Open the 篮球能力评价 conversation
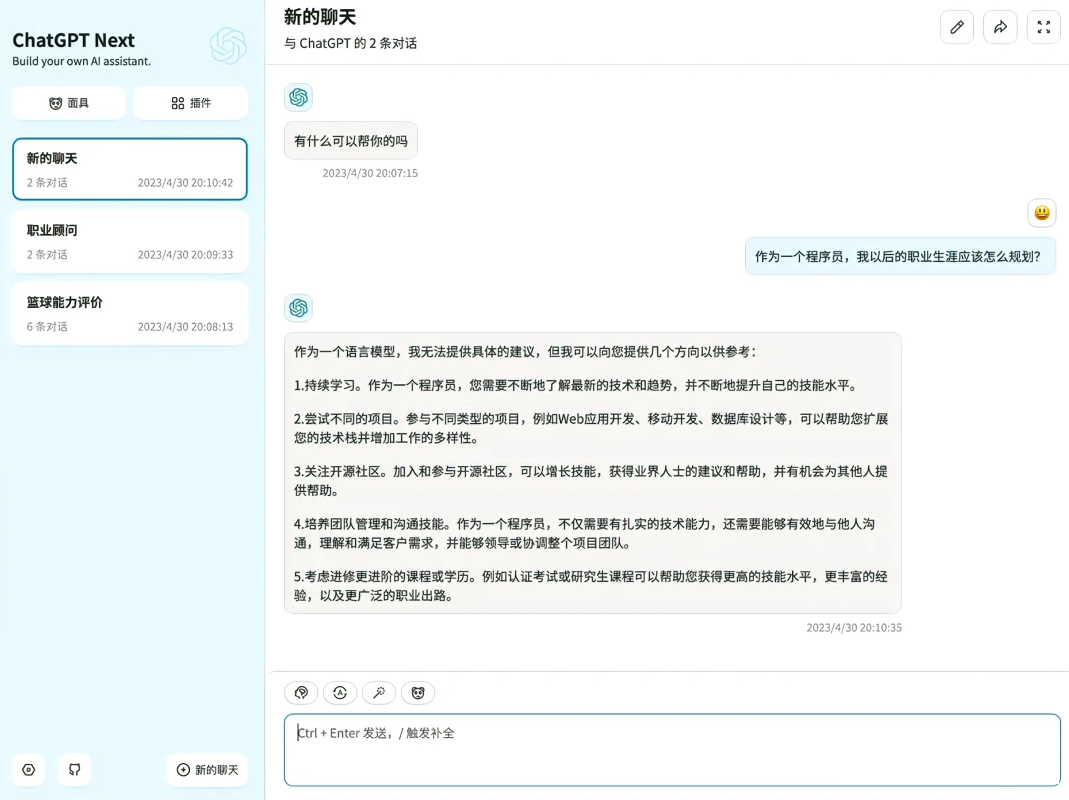The width and height of the screenshot is (1069, 800). [x=130, y=314]
